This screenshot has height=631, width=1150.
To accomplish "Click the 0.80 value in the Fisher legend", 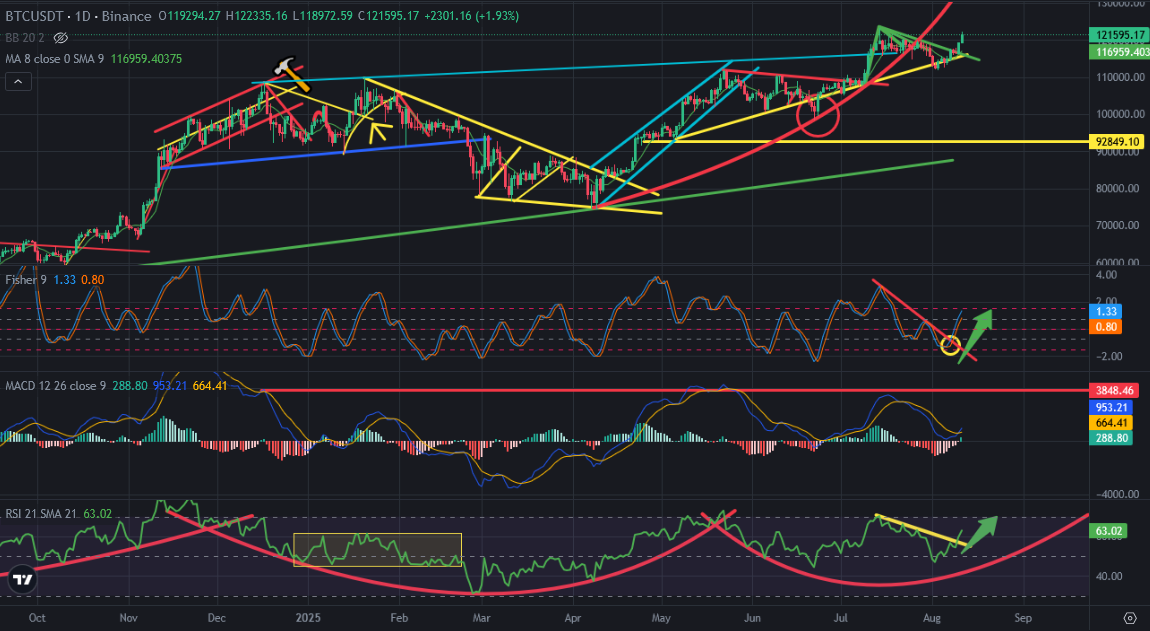I will coord(92,280).
